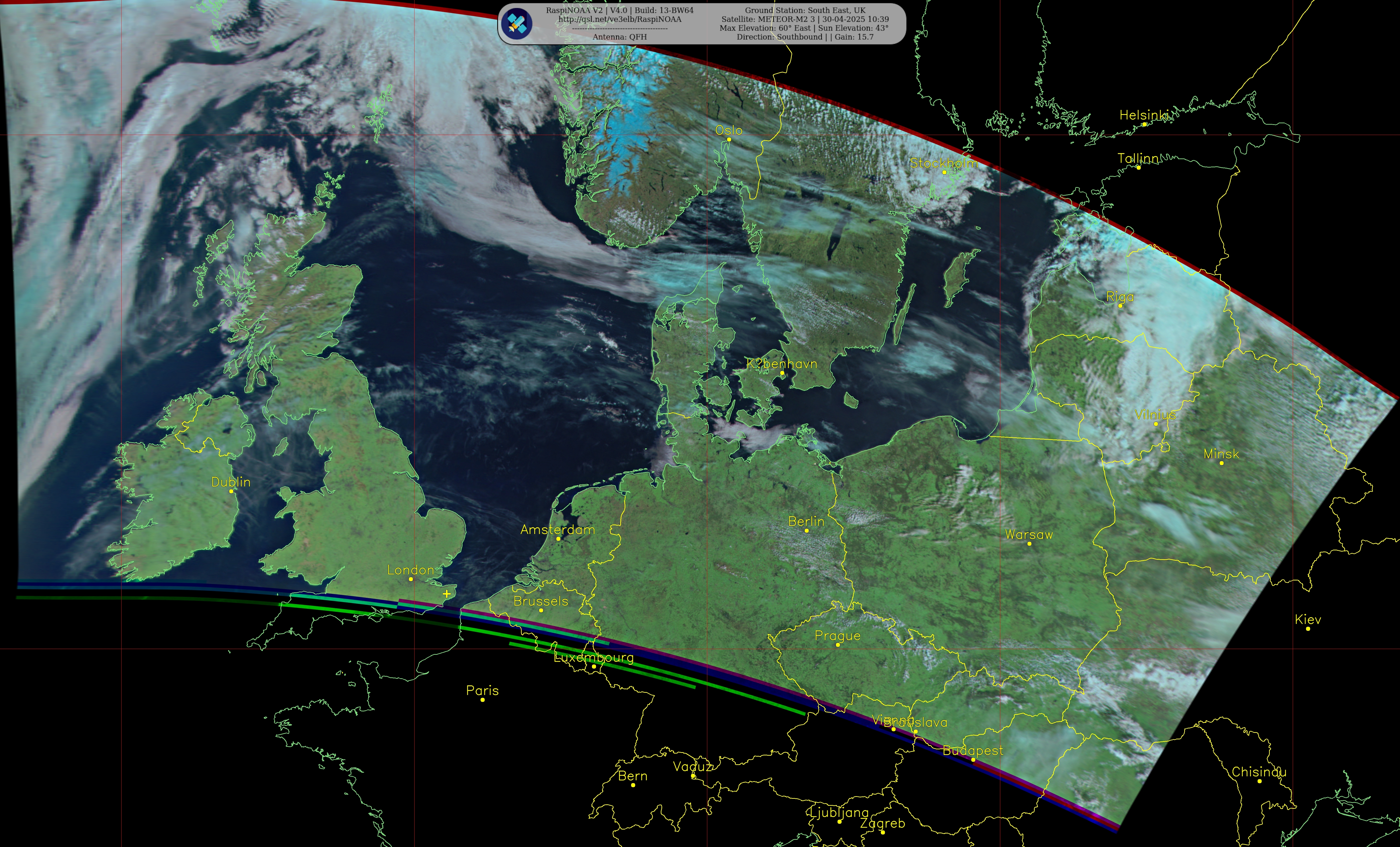
Task: Click the RaspiNOAA satellite logo icon
Action: tap(517, 24)
